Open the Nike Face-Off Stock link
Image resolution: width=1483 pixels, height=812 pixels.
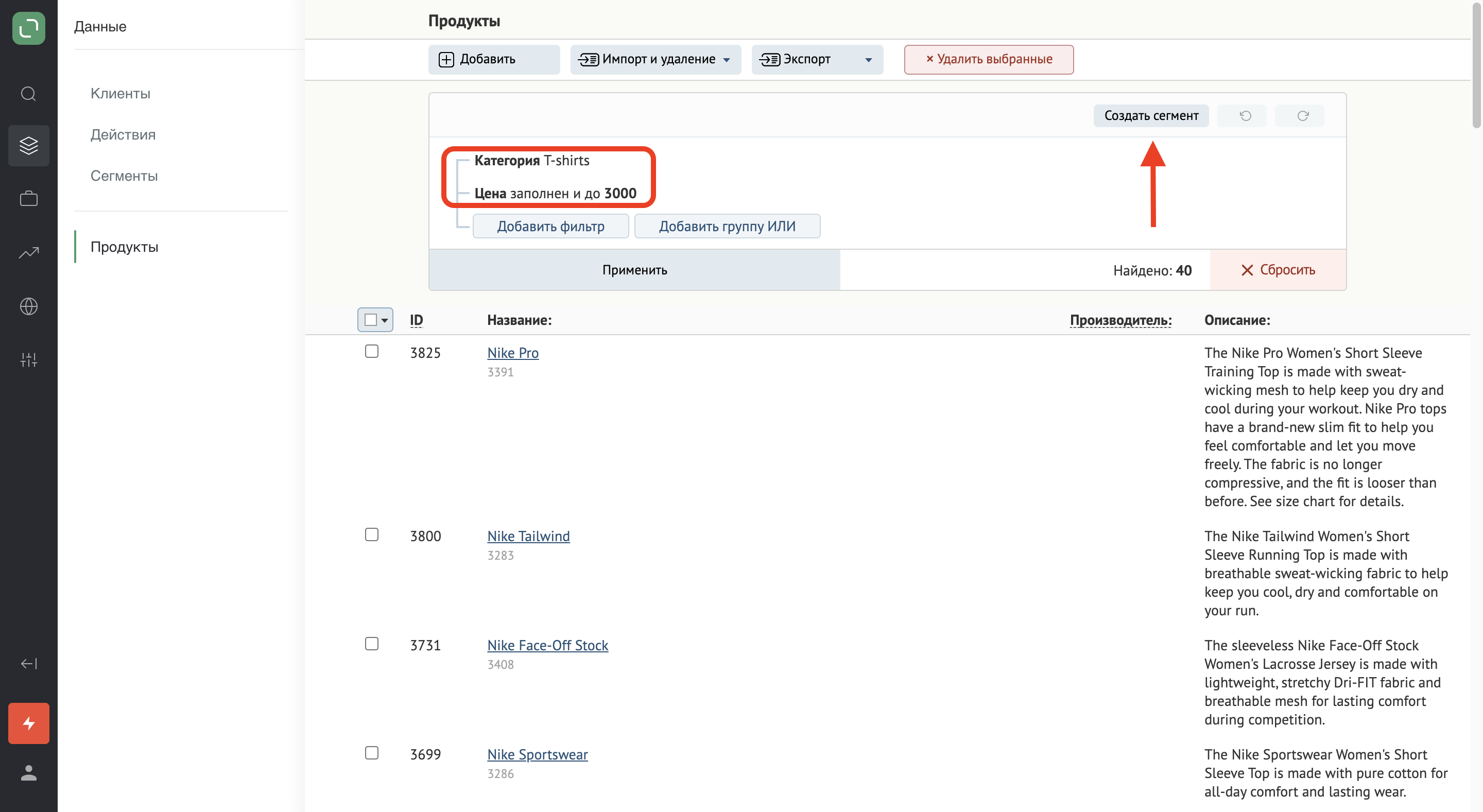click(547, 646)
